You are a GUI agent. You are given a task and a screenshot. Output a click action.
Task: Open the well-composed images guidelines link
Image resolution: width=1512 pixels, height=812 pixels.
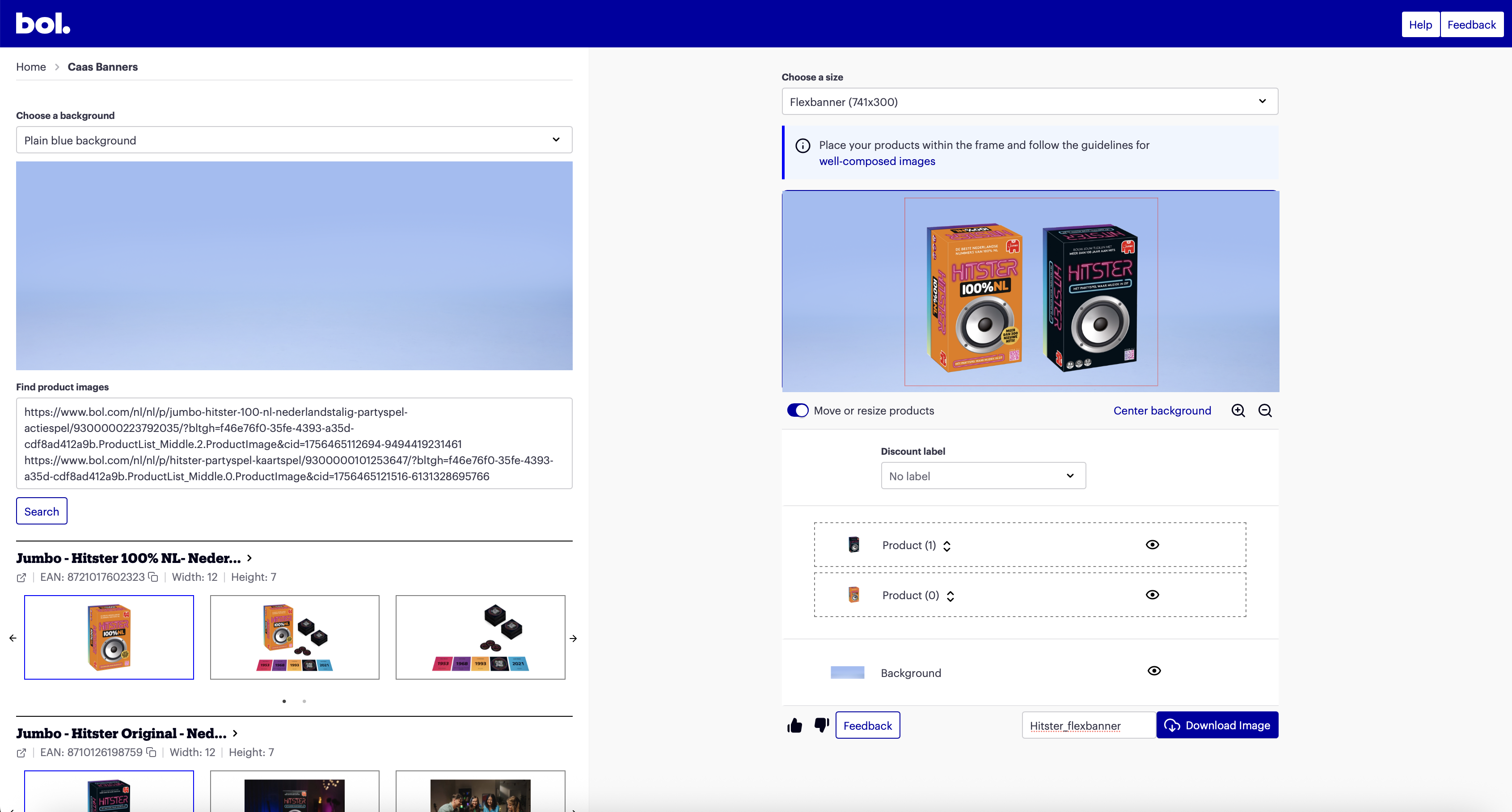pyautogui.click(x=877, y=161)
